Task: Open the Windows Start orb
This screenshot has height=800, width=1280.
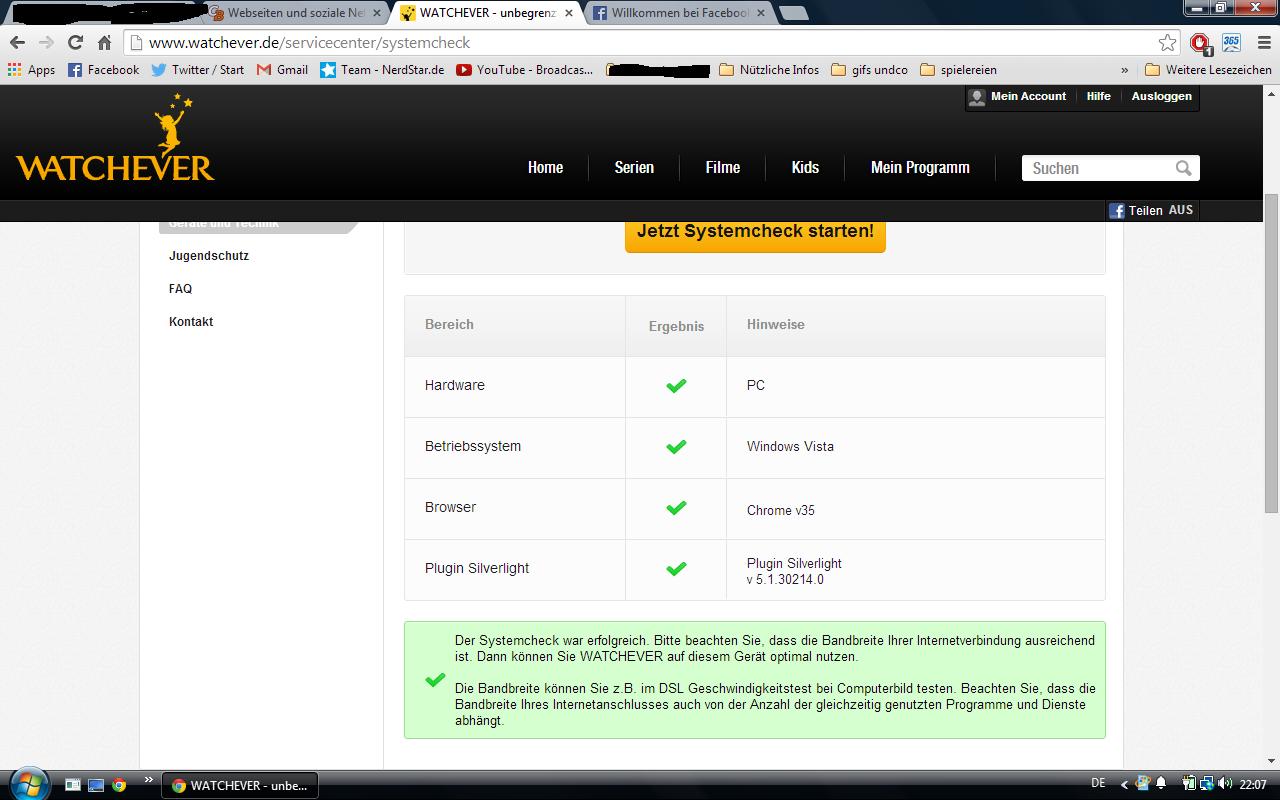Action: 28,784
